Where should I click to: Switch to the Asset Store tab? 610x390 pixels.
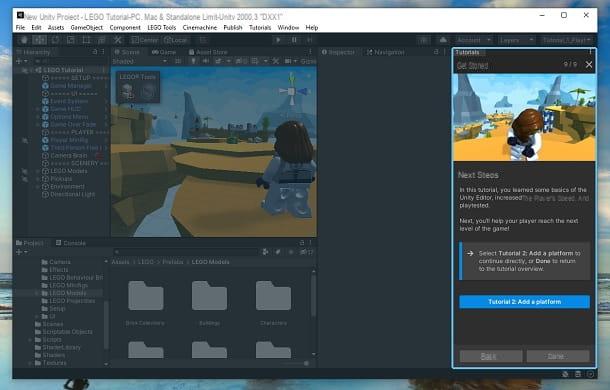coord(208,52)
